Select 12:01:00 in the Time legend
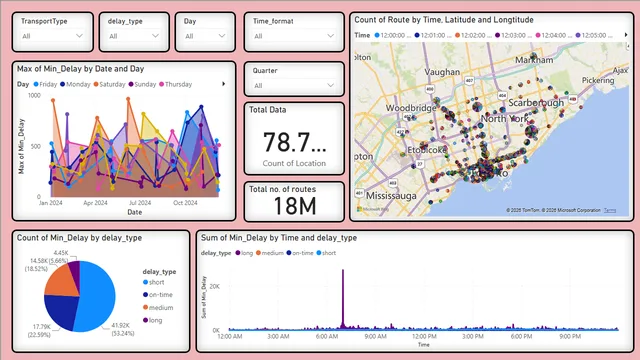This screenshot has height=360, width=640. (433, 35)
